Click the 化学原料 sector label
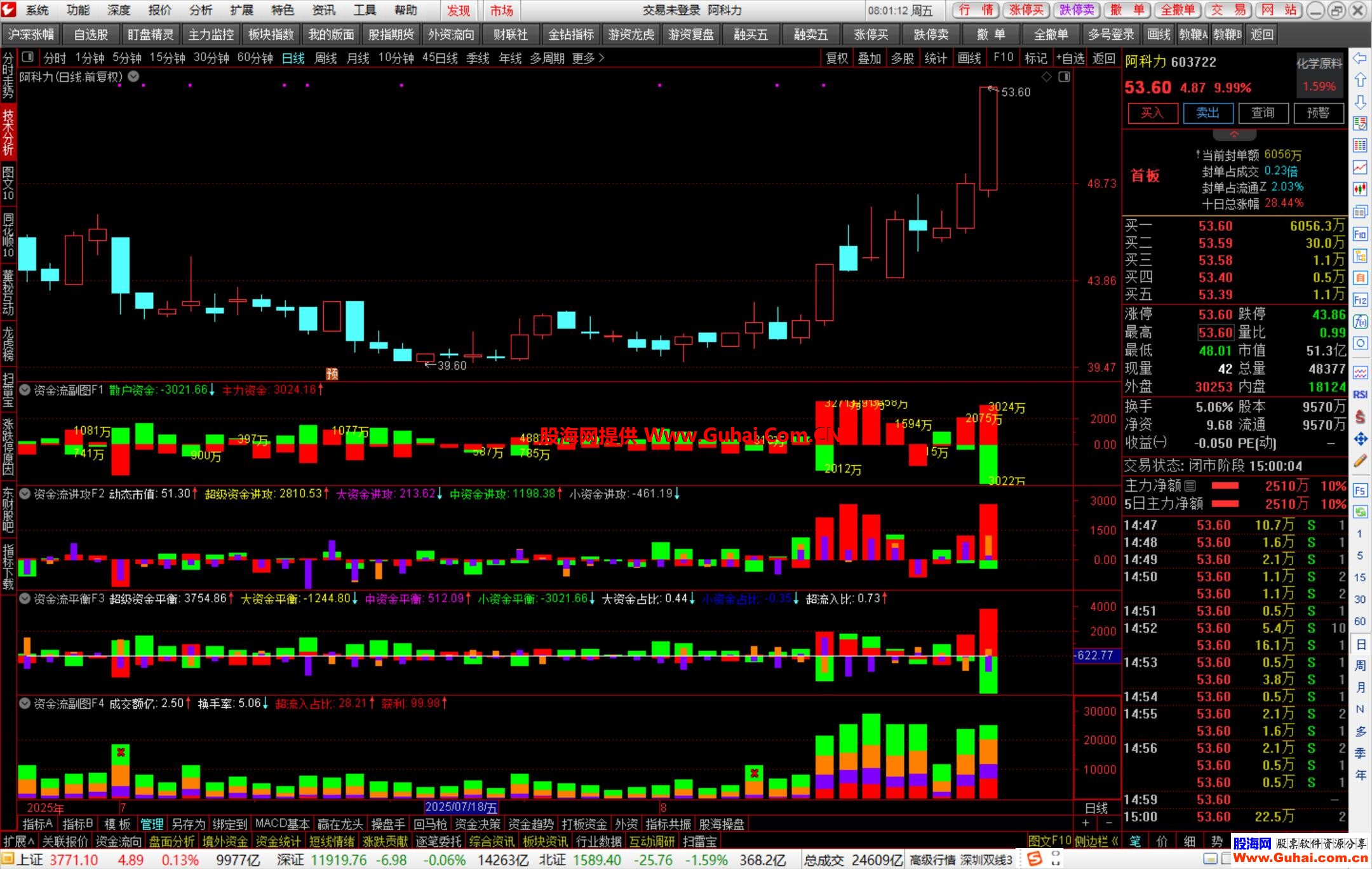Image resolution: width=1372 pixels, height=869 pixels. (1319, 64)
